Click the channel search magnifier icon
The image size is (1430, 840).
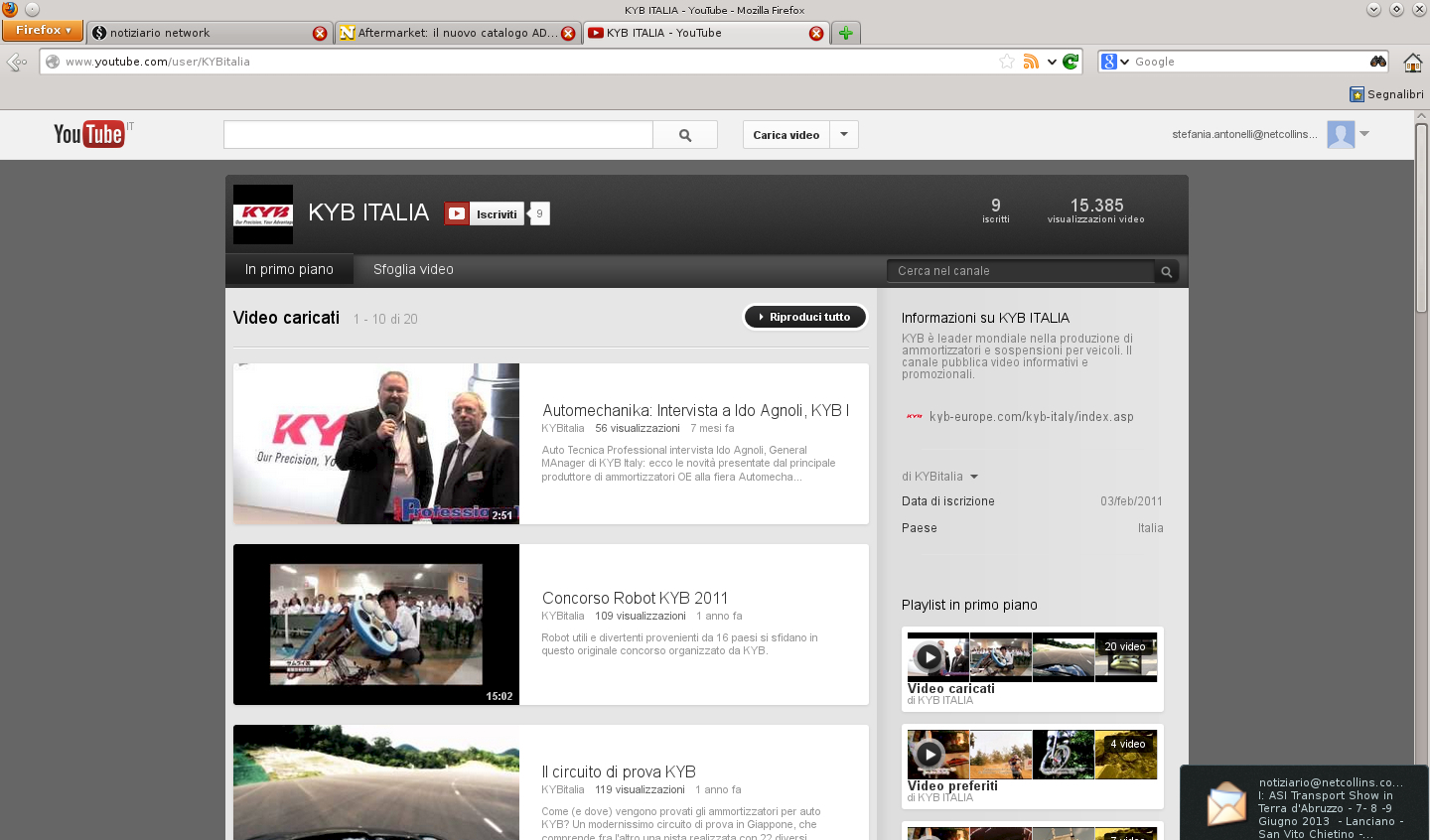coord(1167,271)
